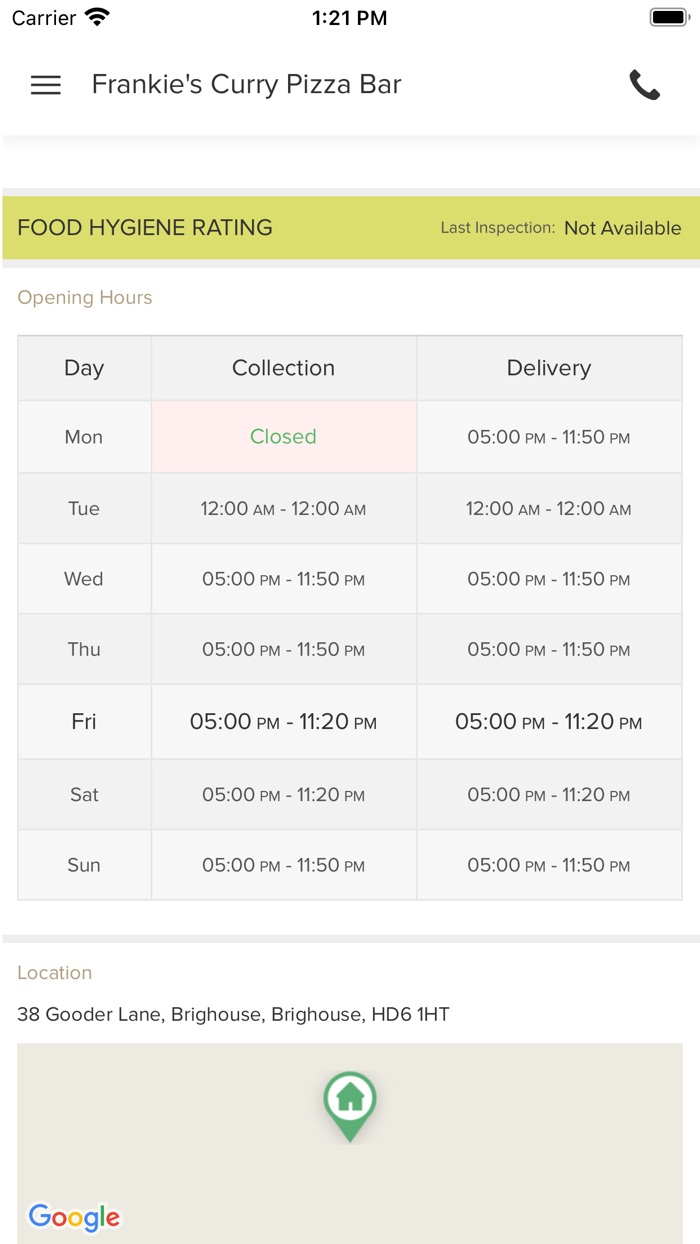The height and width of the screenshot is (1244, 700).
Task: Tap Tuesday's delivery hours cell
Action: click(549, 509)
